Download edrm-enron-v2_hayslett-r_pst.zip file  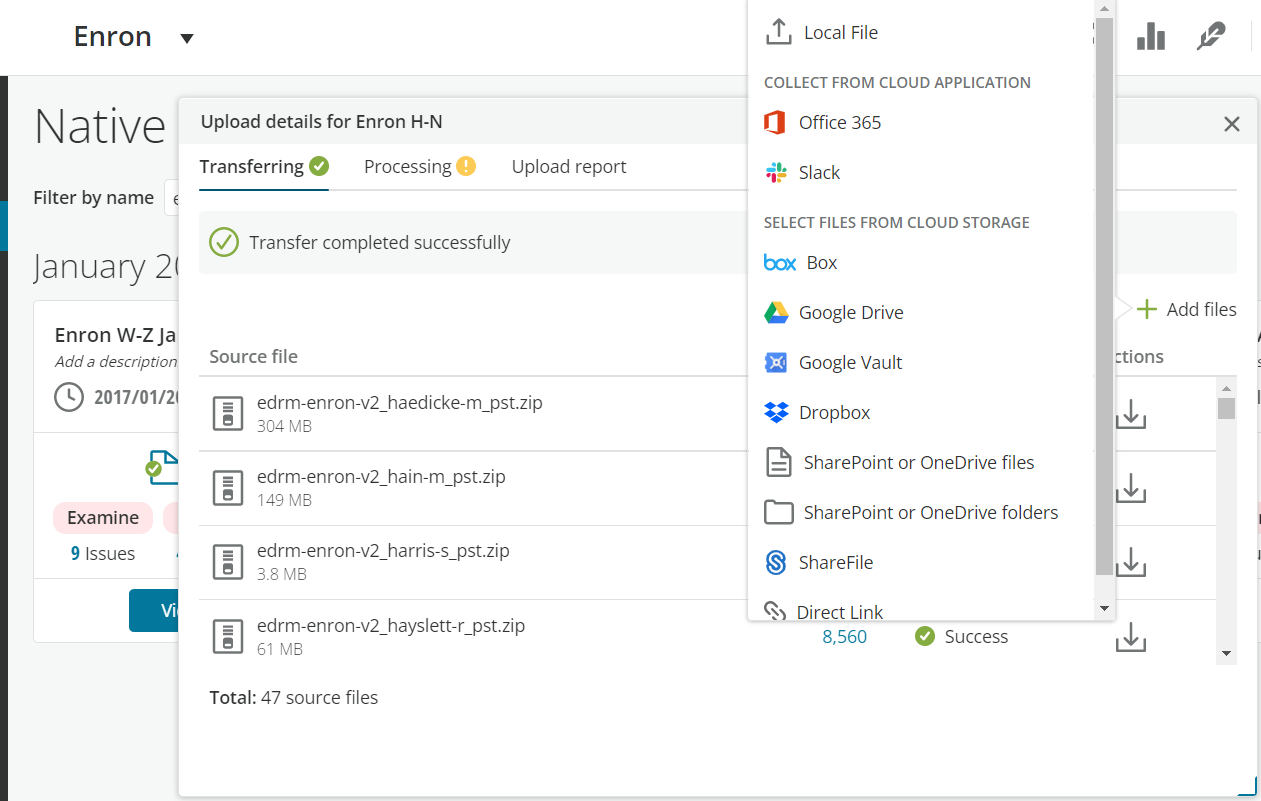click(x=1130, y=637)
